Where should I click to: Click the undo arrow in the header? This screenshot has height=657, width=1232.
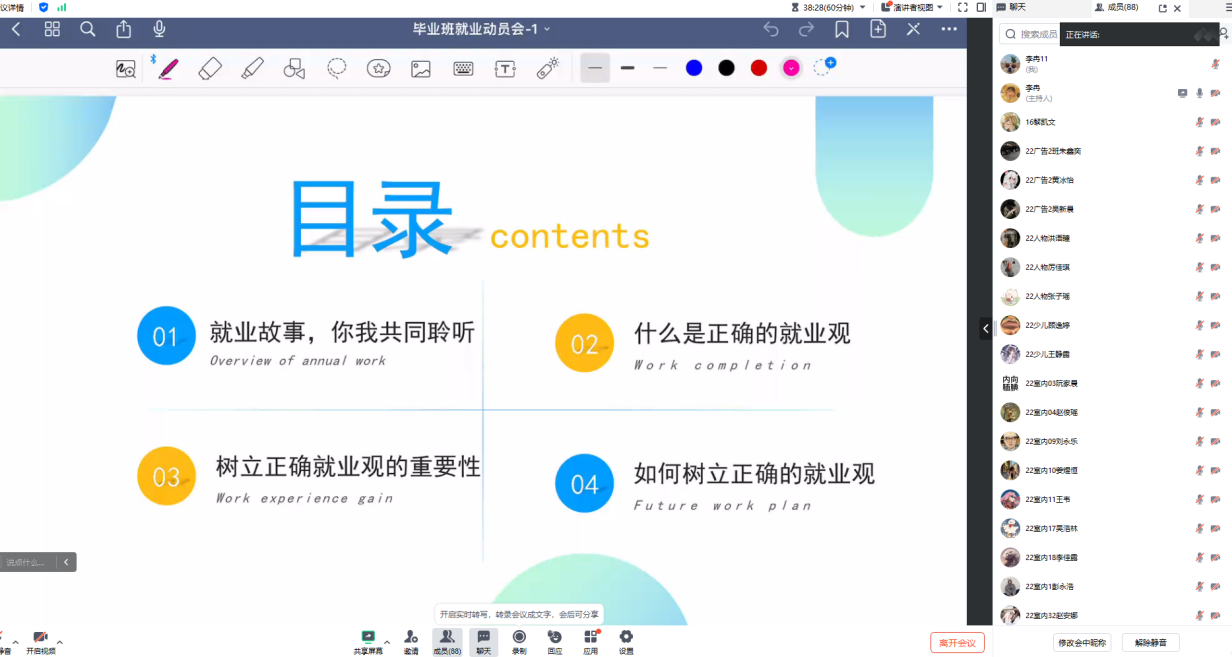[771, 29]
